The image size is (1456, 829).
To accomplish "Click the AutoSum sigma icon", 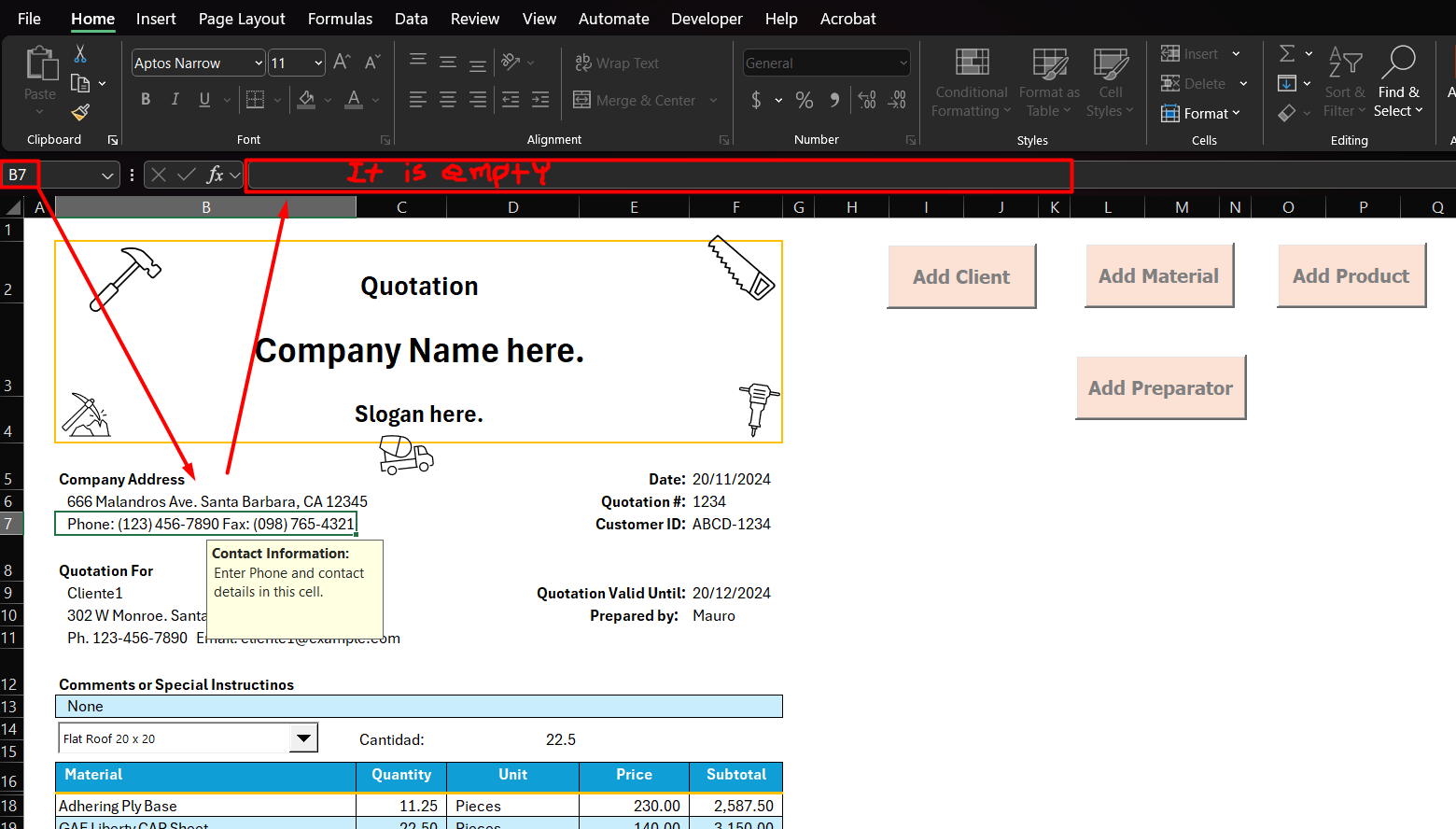I will coord(1287,53).
